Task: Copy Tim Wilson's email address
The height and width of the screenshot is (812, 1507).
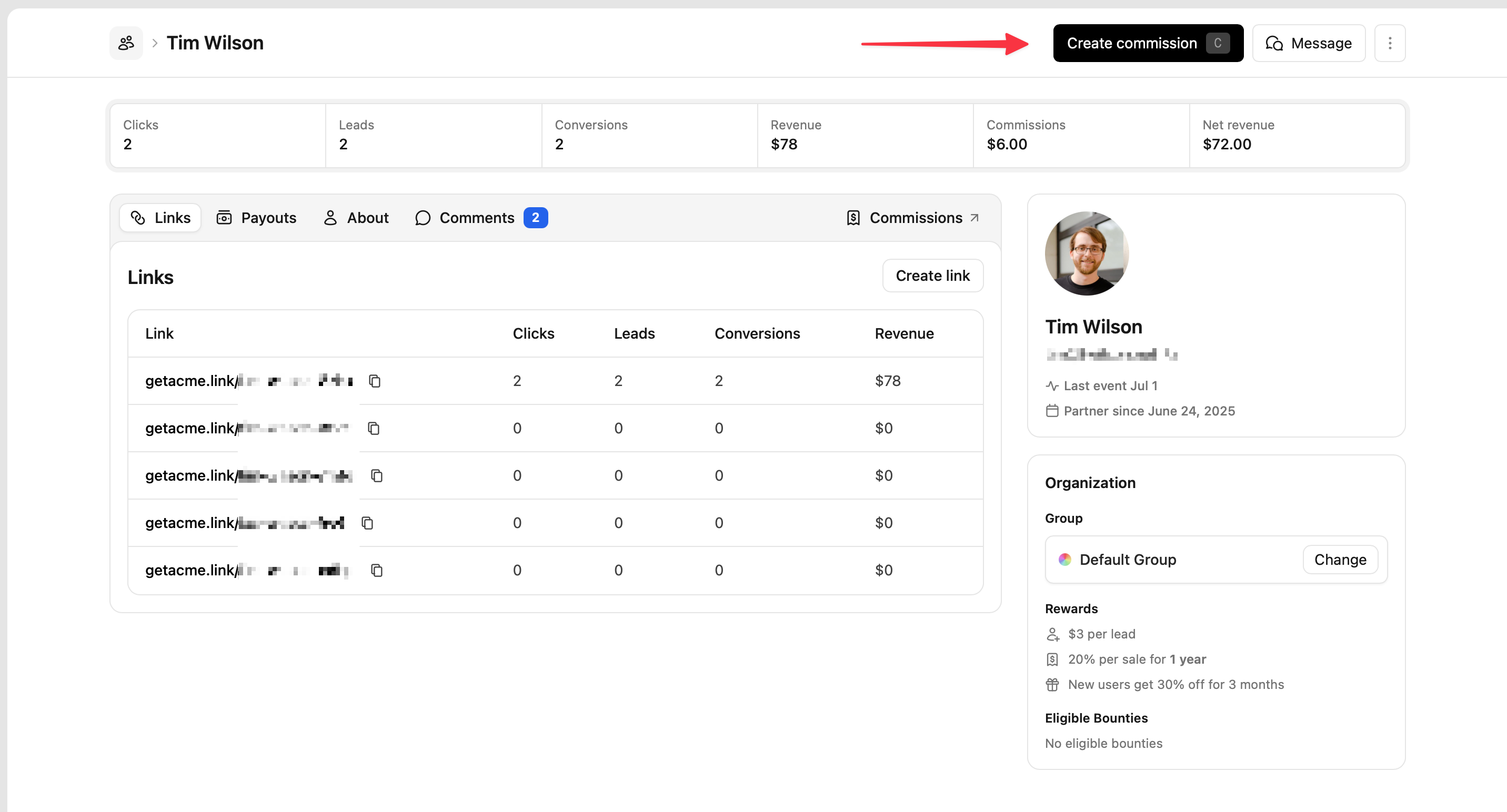Action: pos(1171,354)
